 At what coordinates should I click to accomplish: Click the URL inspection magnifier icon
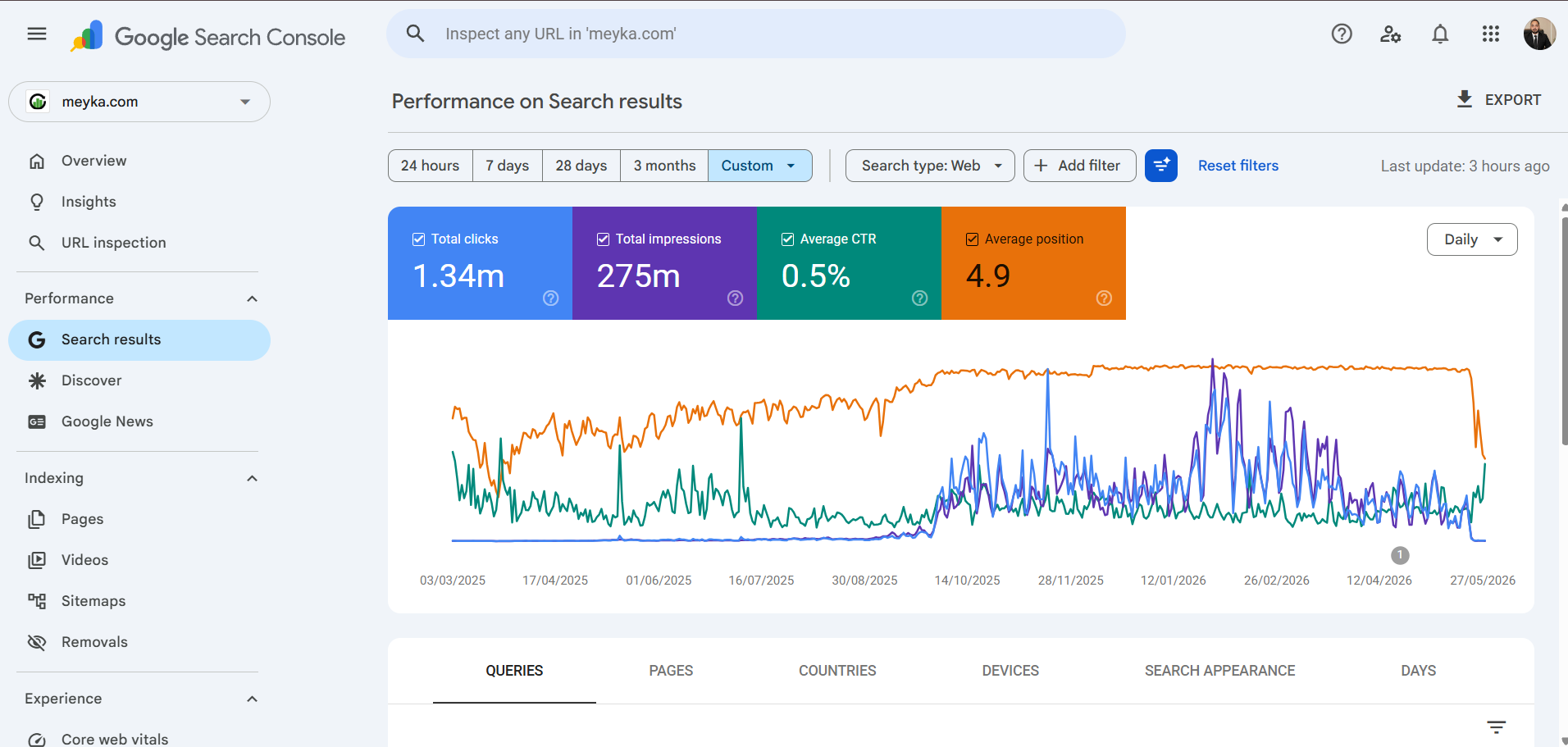pos(37,243)
